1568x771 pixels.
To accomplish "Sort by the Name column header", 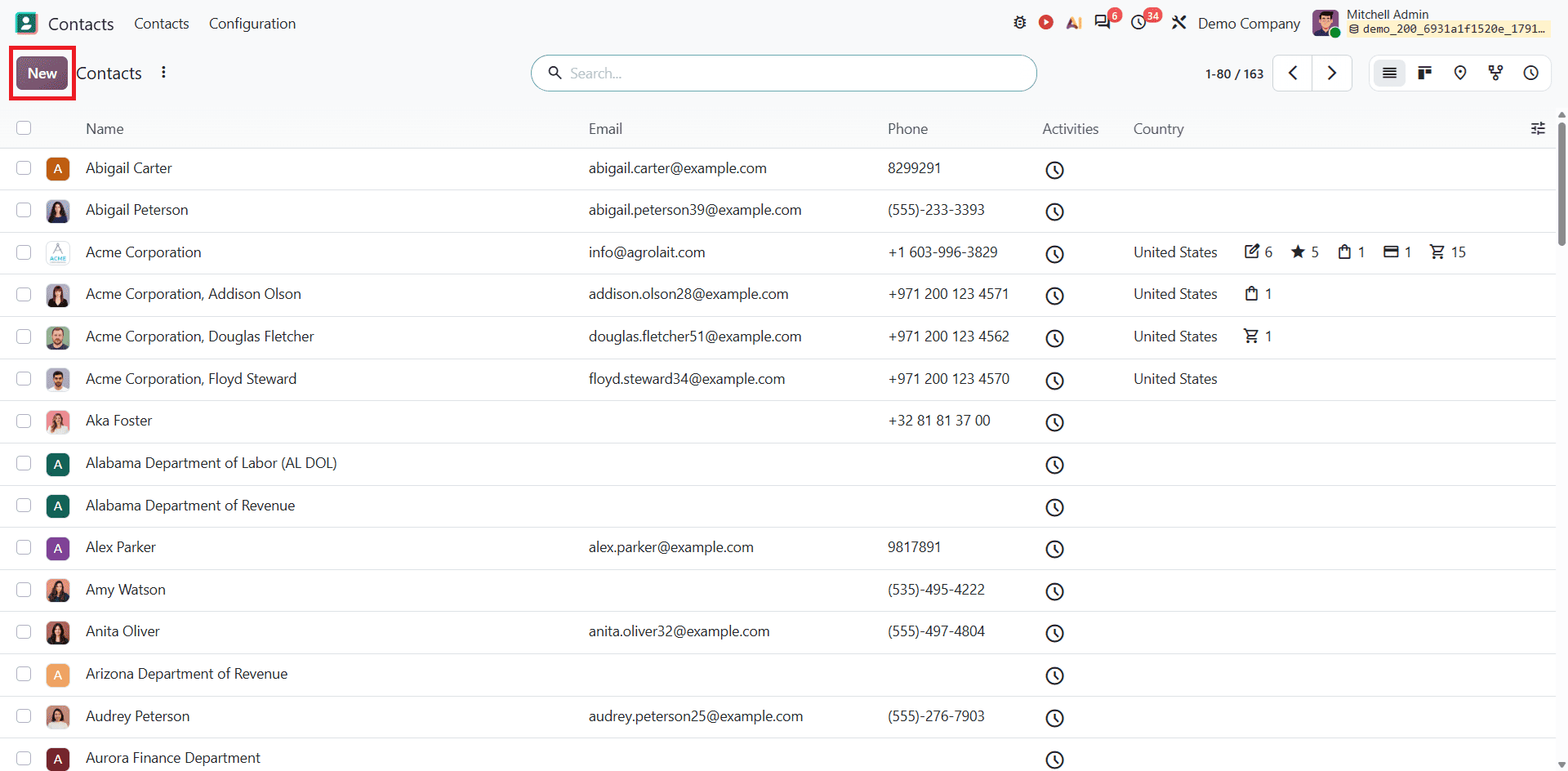I will (x=105, y=129).
